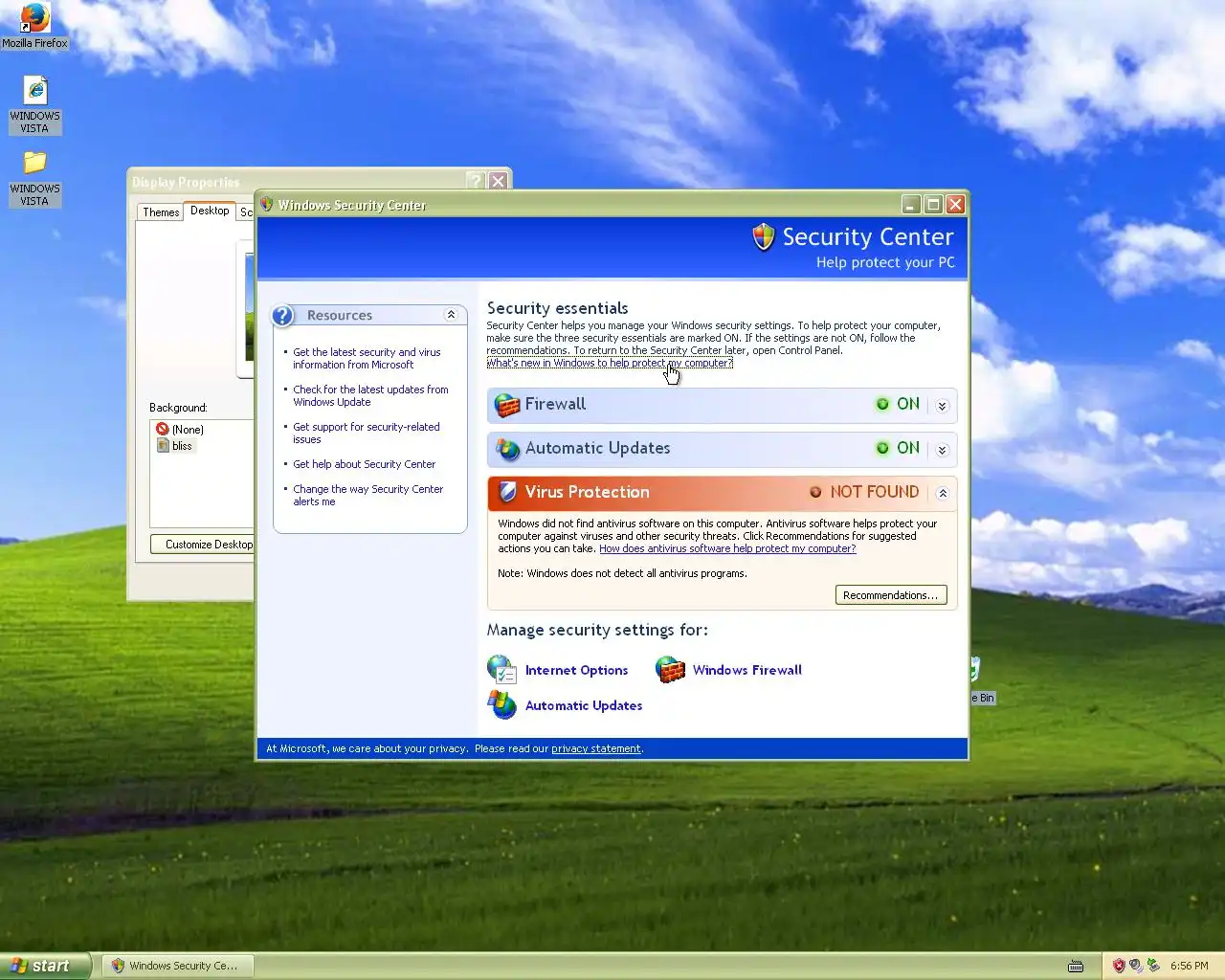Open the WINDOWS VISTA folder icon
Screen dimensions: 1225x980
pyautogui.click(x=35, y=163)
